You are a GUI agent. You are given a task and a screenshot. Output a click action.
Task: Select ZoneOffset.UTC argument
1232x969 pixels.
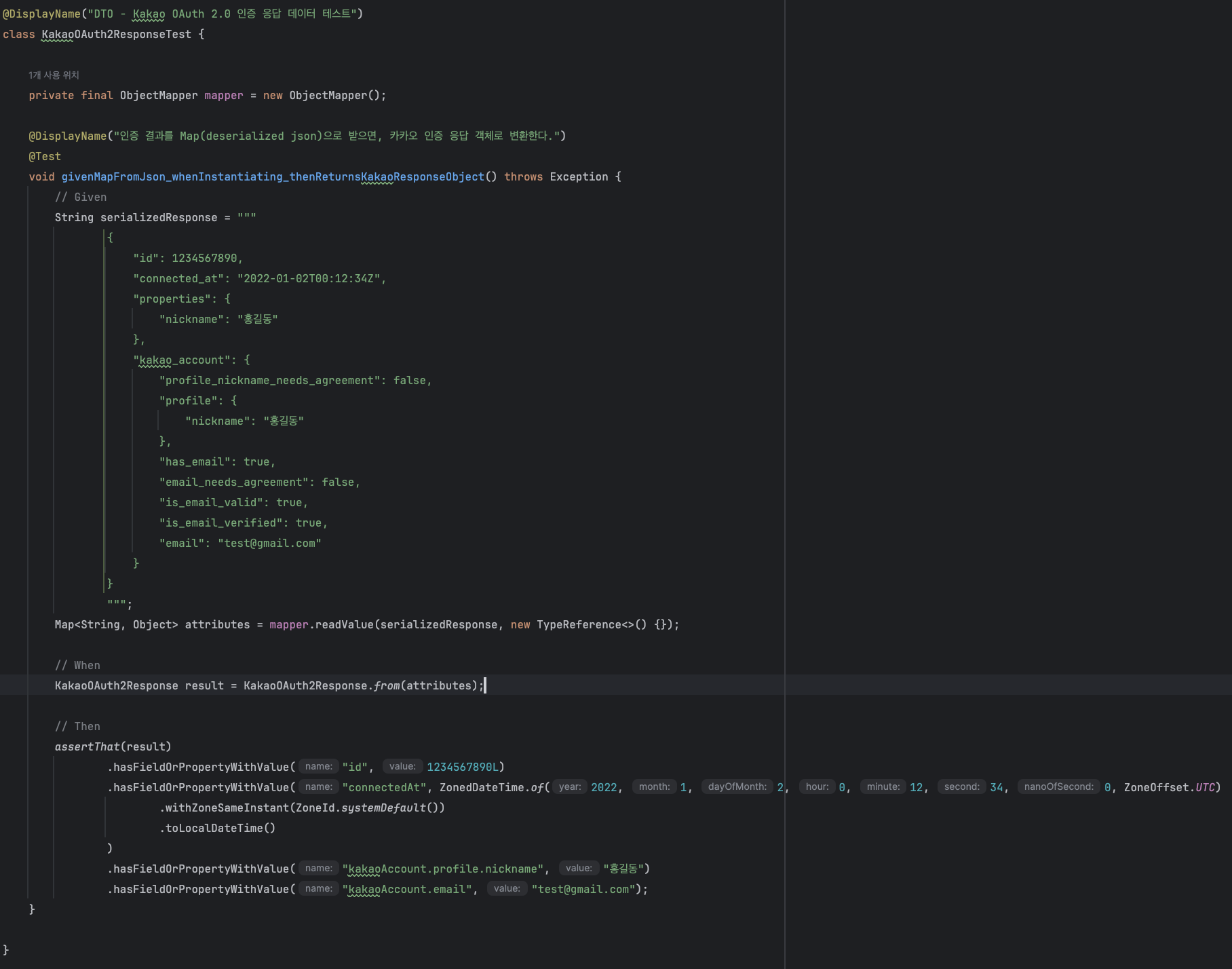pos(1170,788)
